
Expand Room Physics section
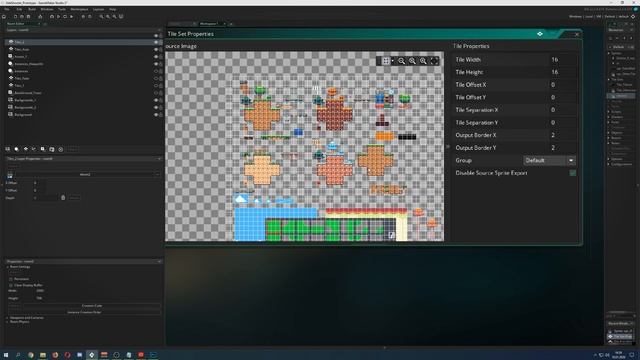point(8,322)
